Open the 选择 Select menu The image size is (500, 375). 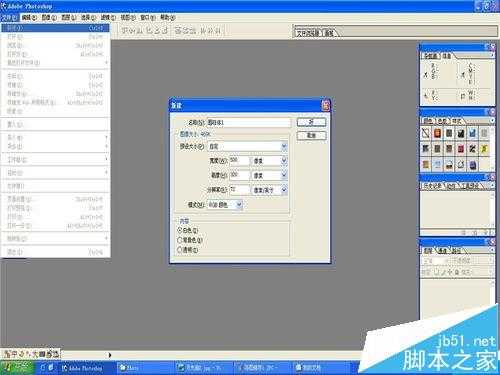point(88,17)
